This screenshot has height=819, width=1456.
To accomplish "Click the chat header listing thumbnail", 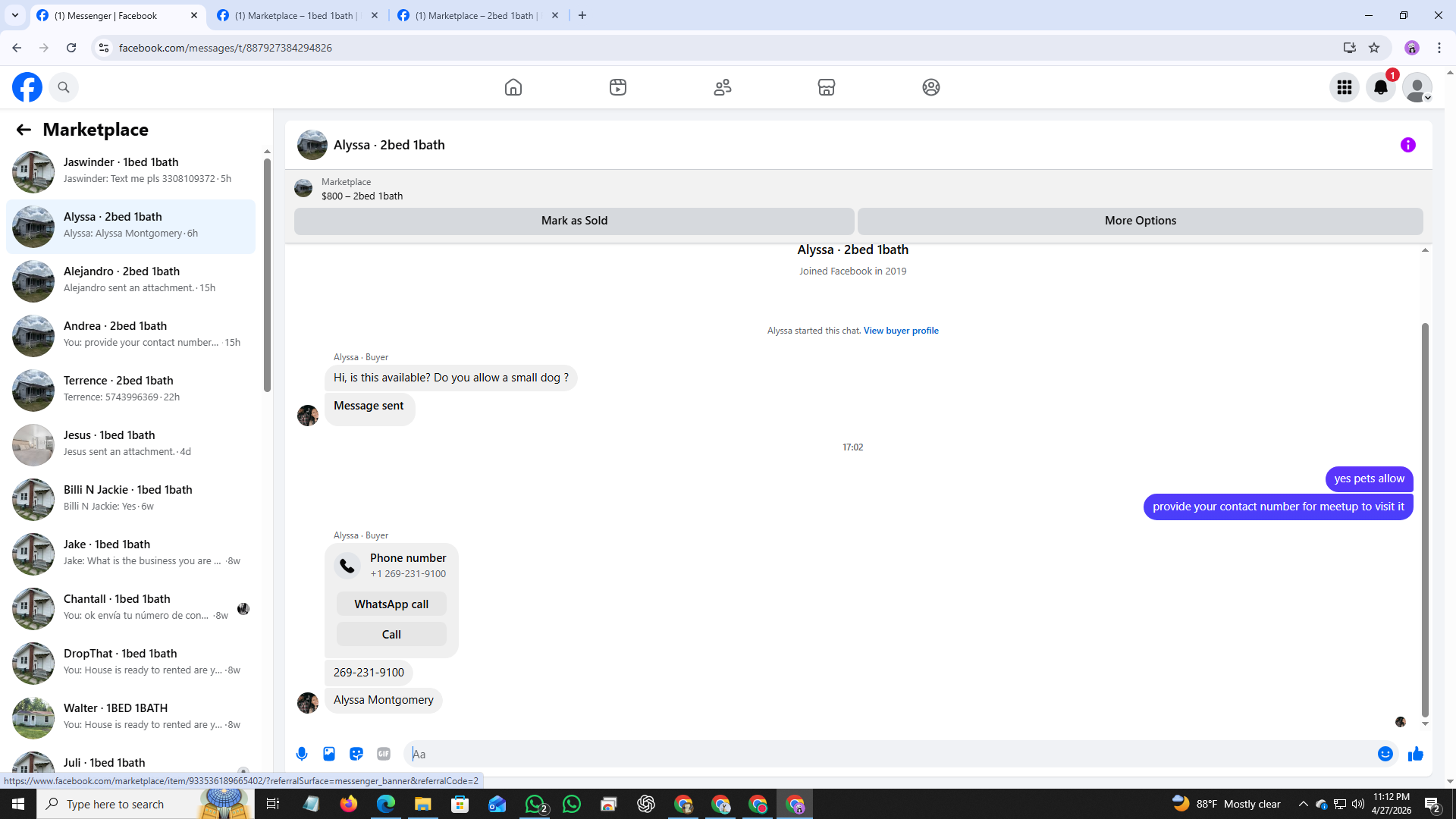I will [312, 145].
